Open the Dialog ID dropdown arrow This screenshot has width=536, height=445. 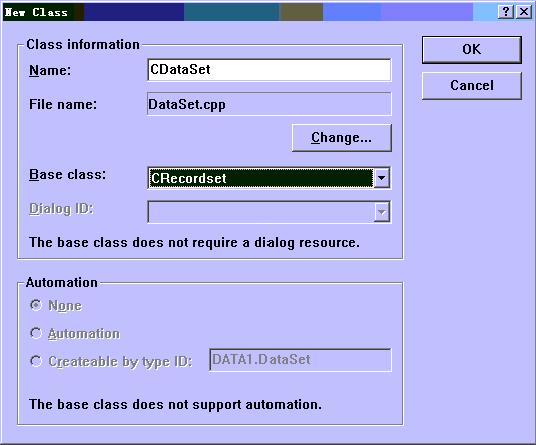coord(381,212)
